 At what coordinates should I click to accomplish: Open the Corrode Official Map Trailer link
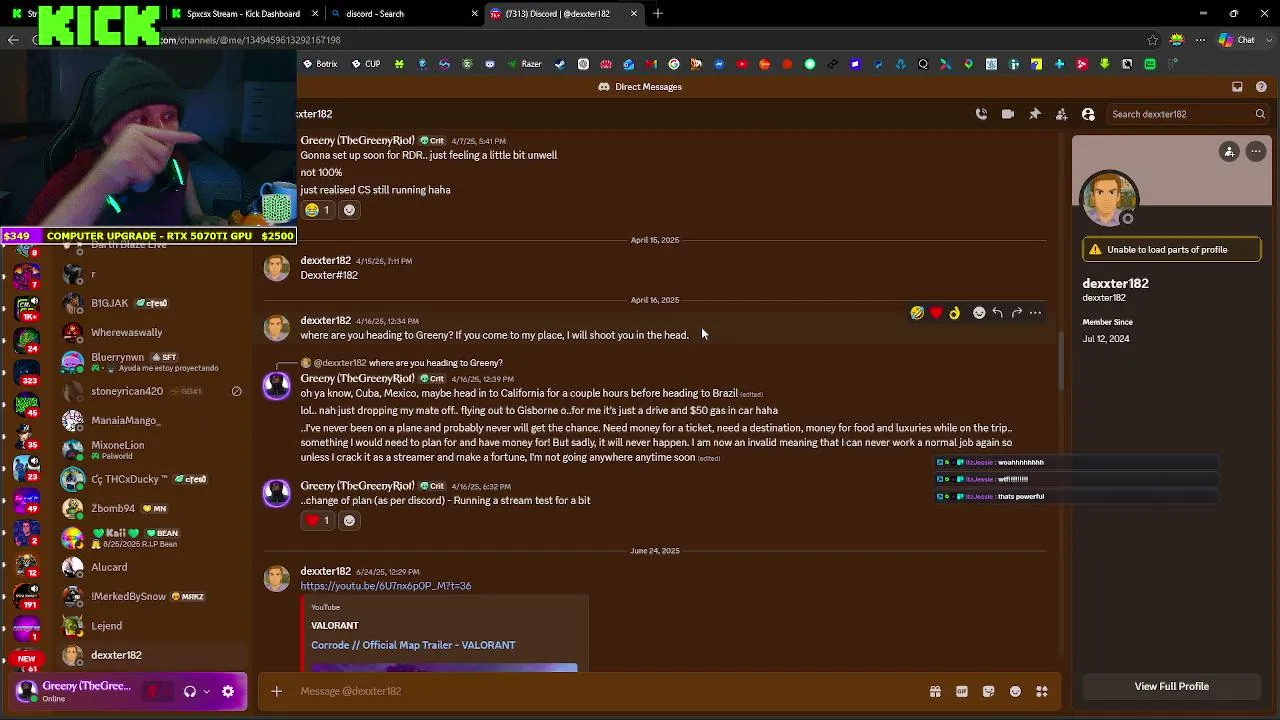(413, 645)
